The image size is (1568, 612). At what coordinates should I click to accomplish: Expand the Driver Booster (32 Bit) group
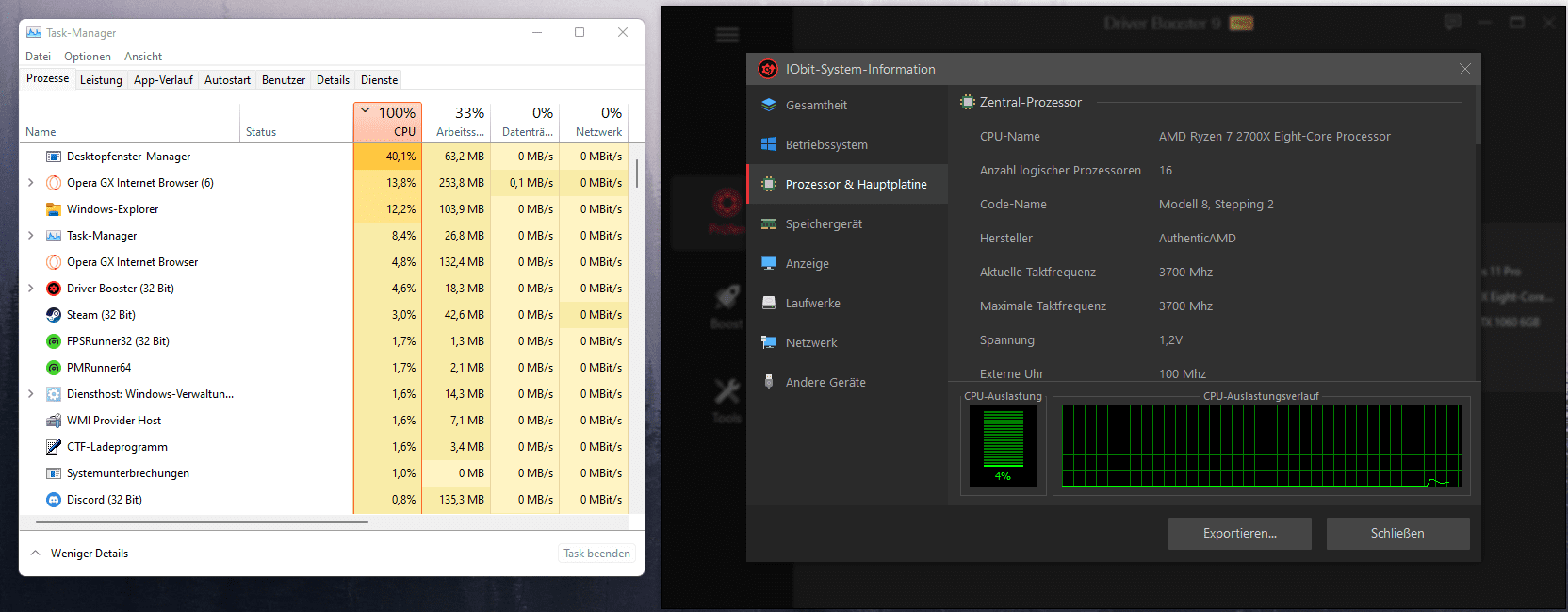31,289
